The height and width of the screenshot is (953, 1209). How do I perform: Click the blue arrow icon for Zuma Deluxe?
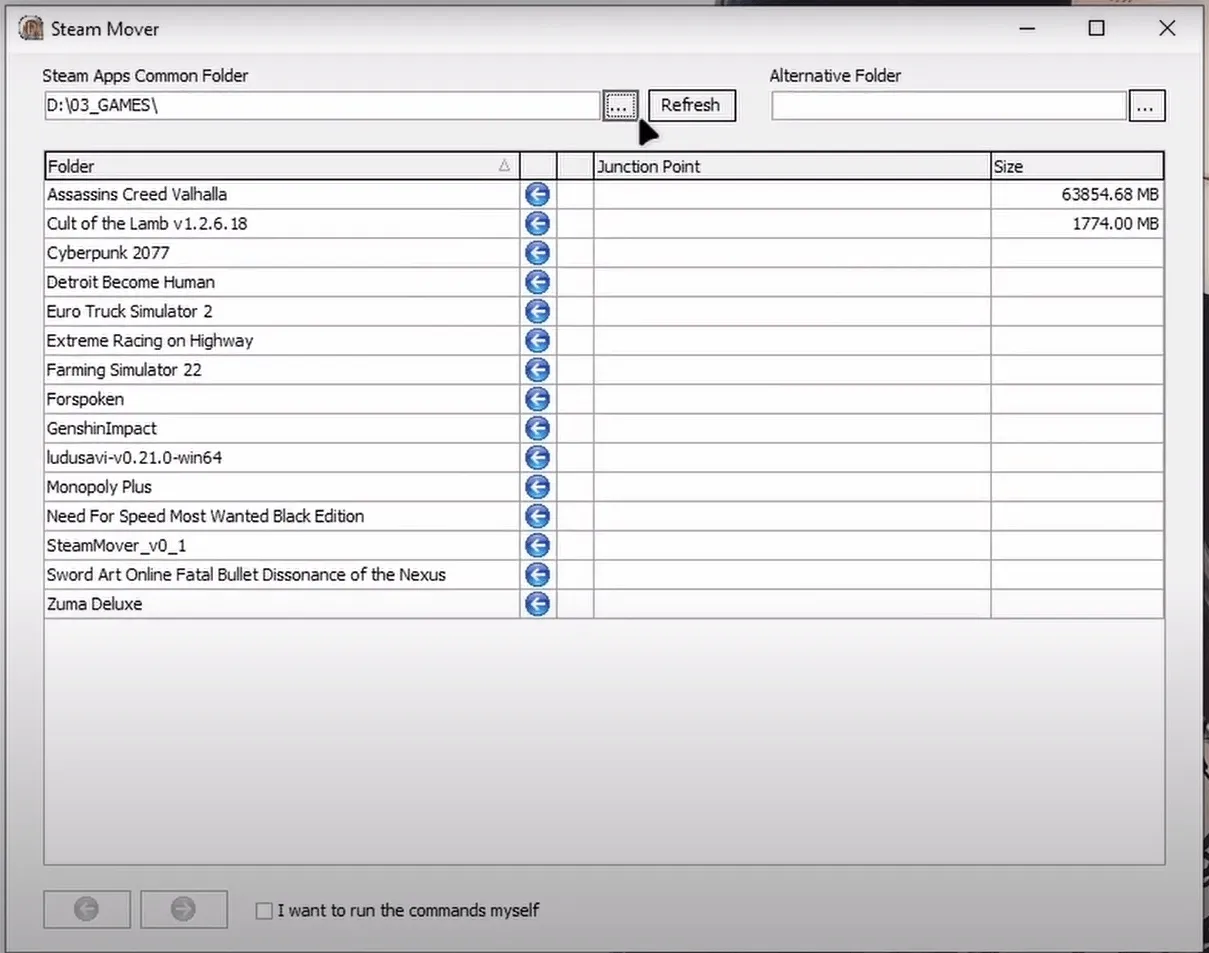click(537, 604)
